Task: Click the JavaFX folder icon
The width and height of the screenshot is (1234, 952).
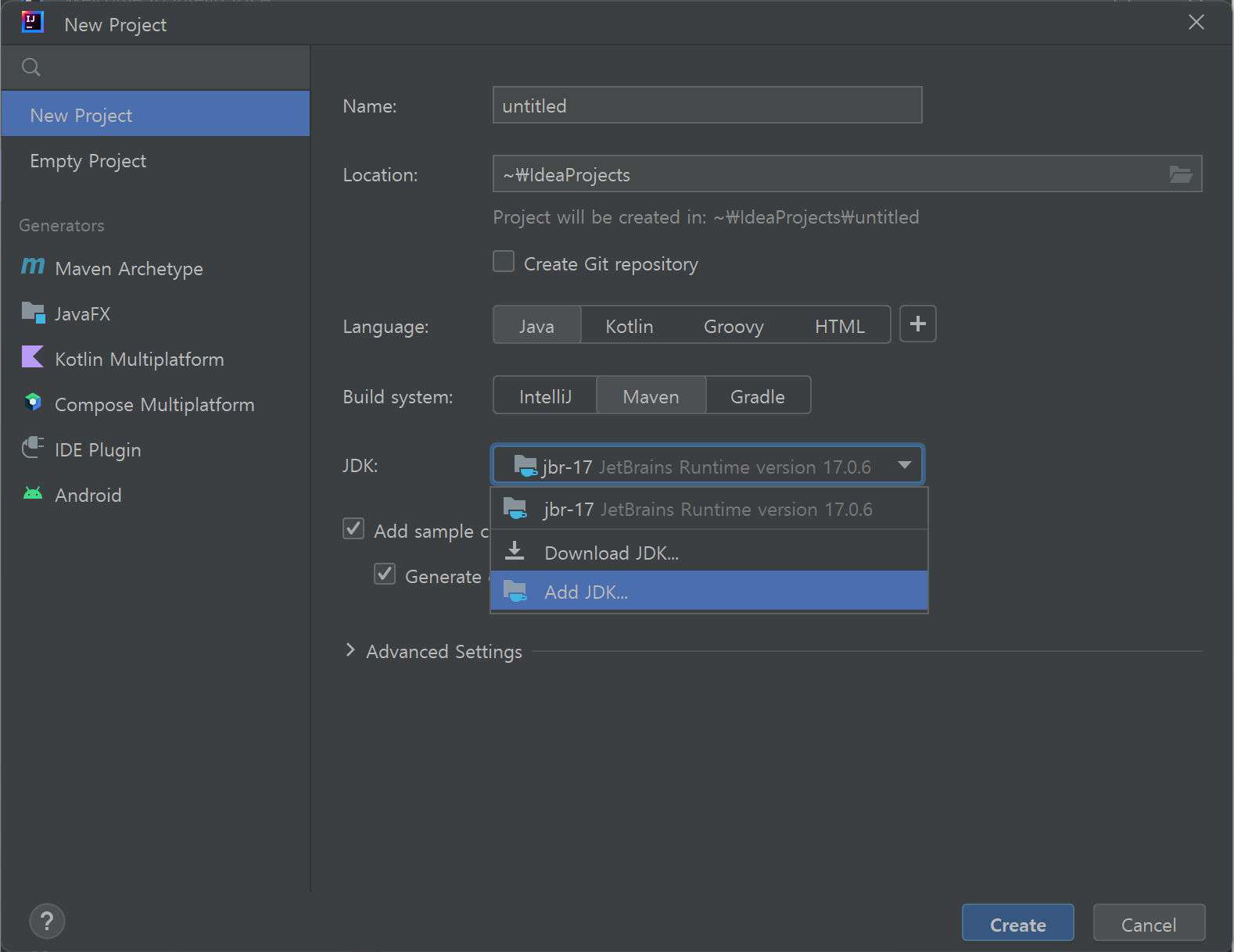Action: click(x=33, y=313)
